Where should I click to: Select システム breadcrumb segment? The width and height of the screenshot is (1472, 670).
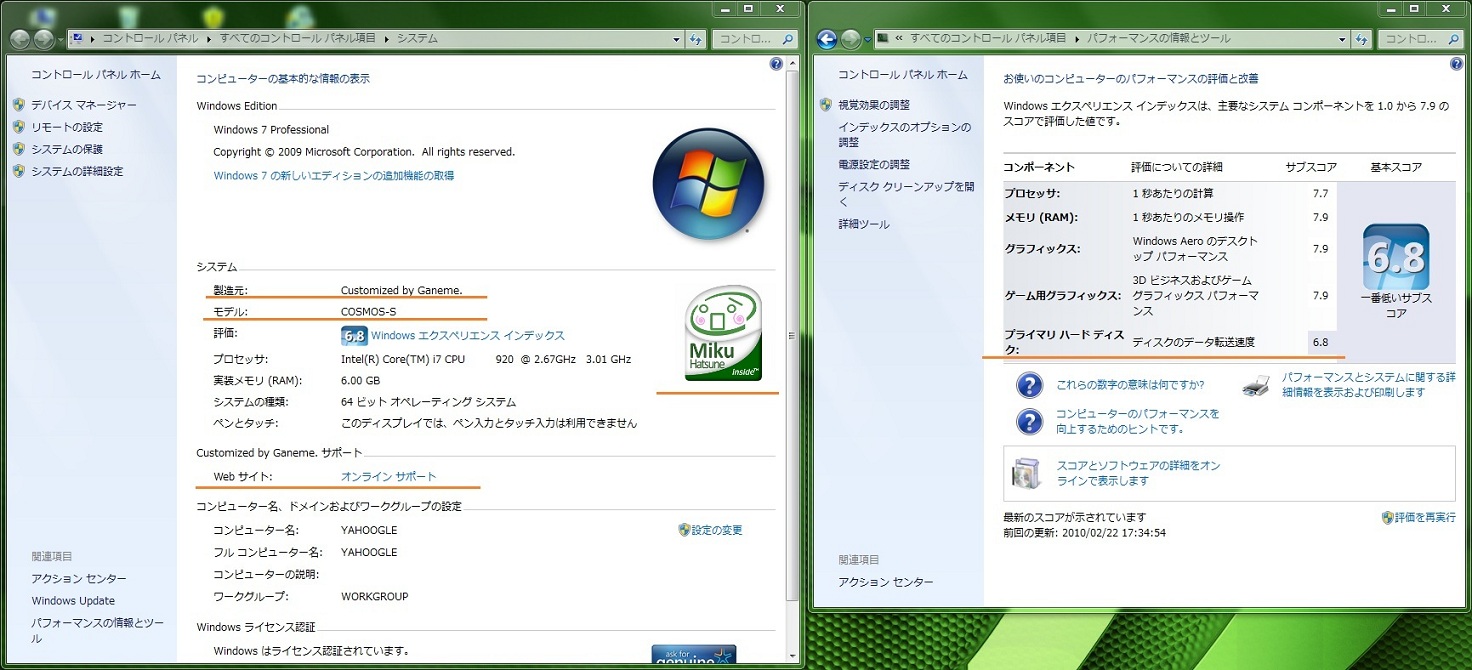click(x=417, y=39)
